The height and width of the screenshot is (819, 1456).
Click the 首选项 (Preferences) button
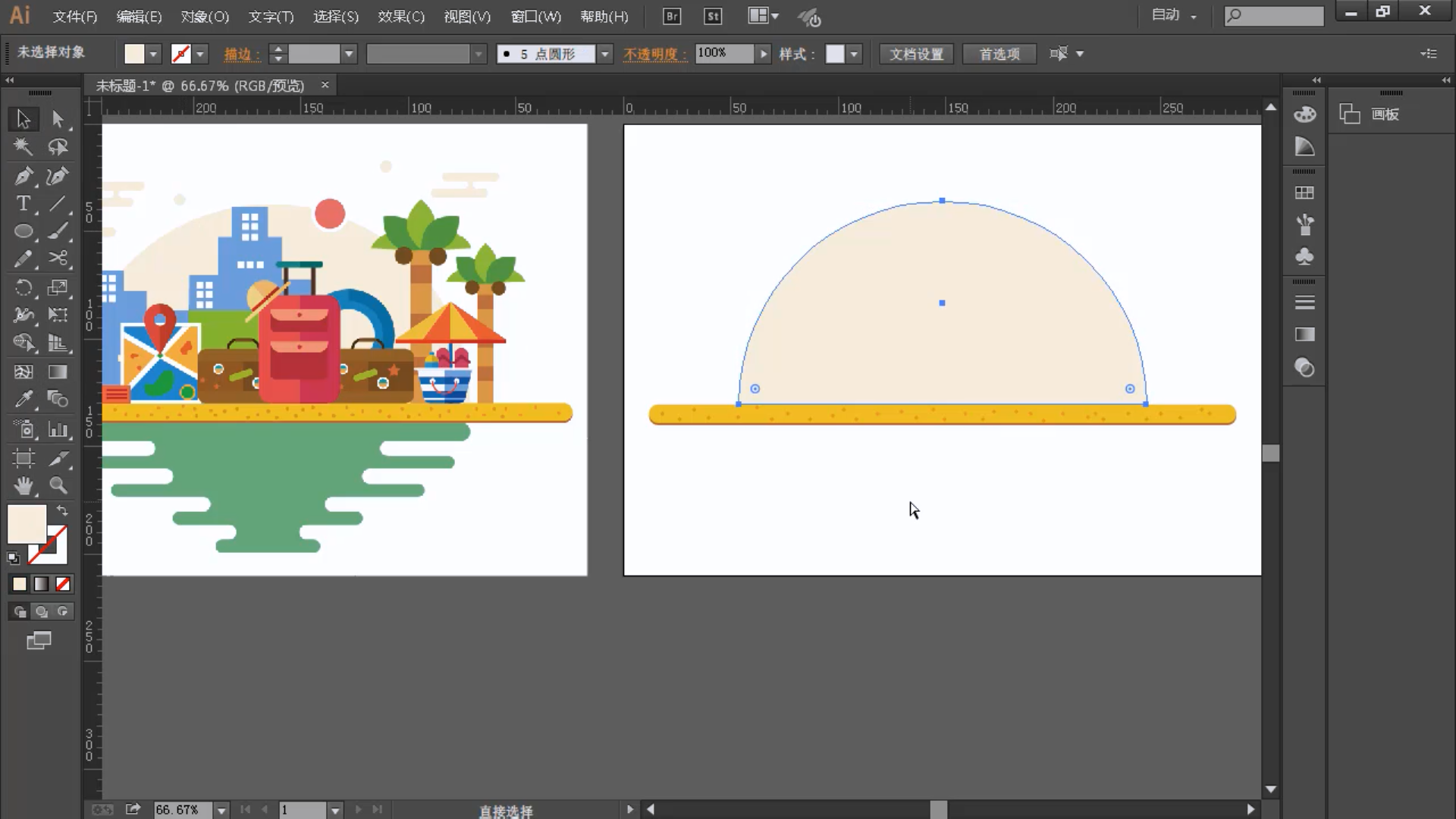click(x=1000, y=54)
